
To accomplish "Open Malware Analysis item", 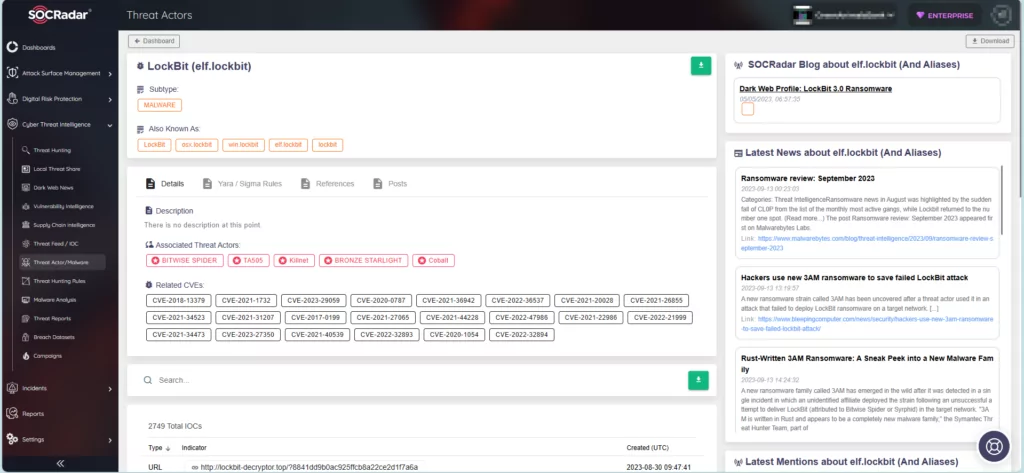I will point(54,300).
